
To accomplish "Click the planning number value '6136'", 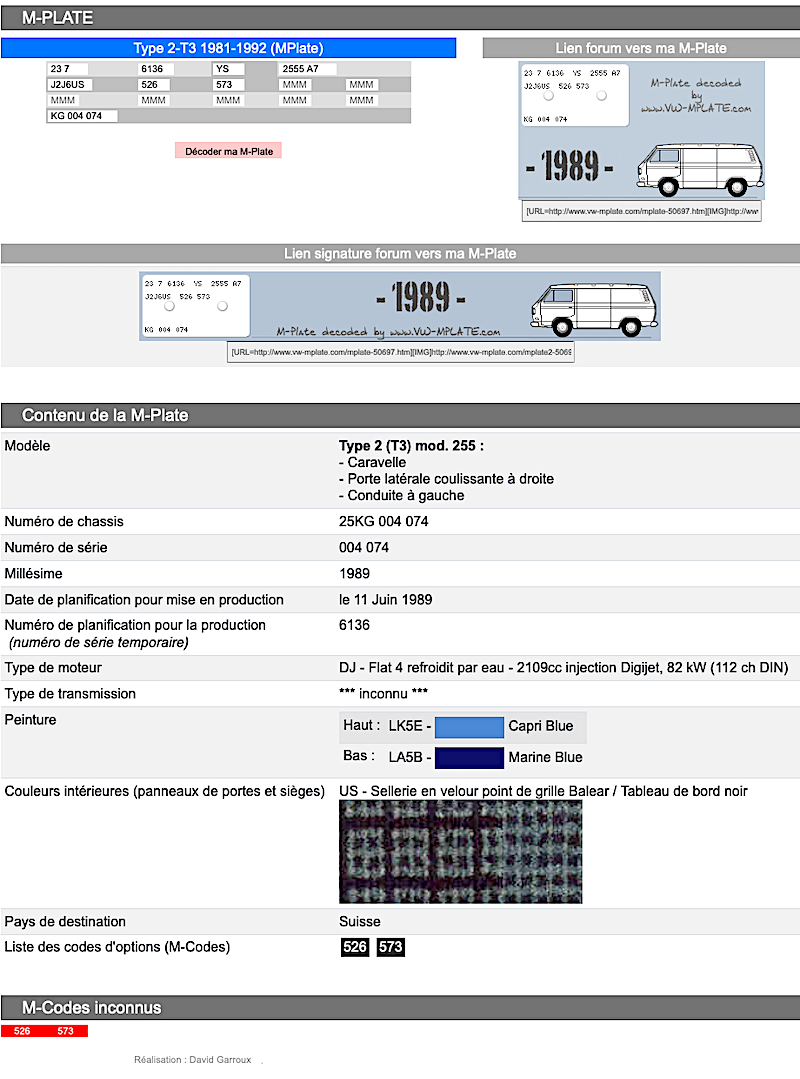I will (354, 625).
